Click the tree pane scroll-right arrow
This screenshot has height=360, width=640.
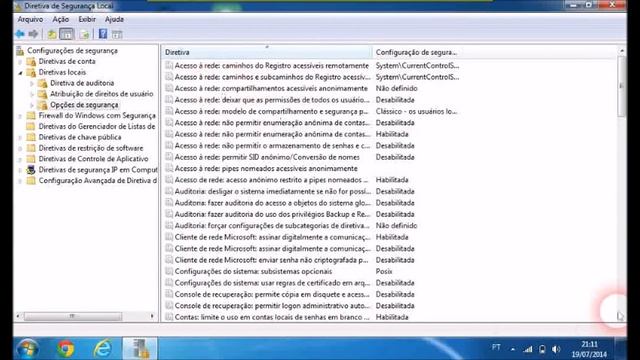tap(152, 316)
